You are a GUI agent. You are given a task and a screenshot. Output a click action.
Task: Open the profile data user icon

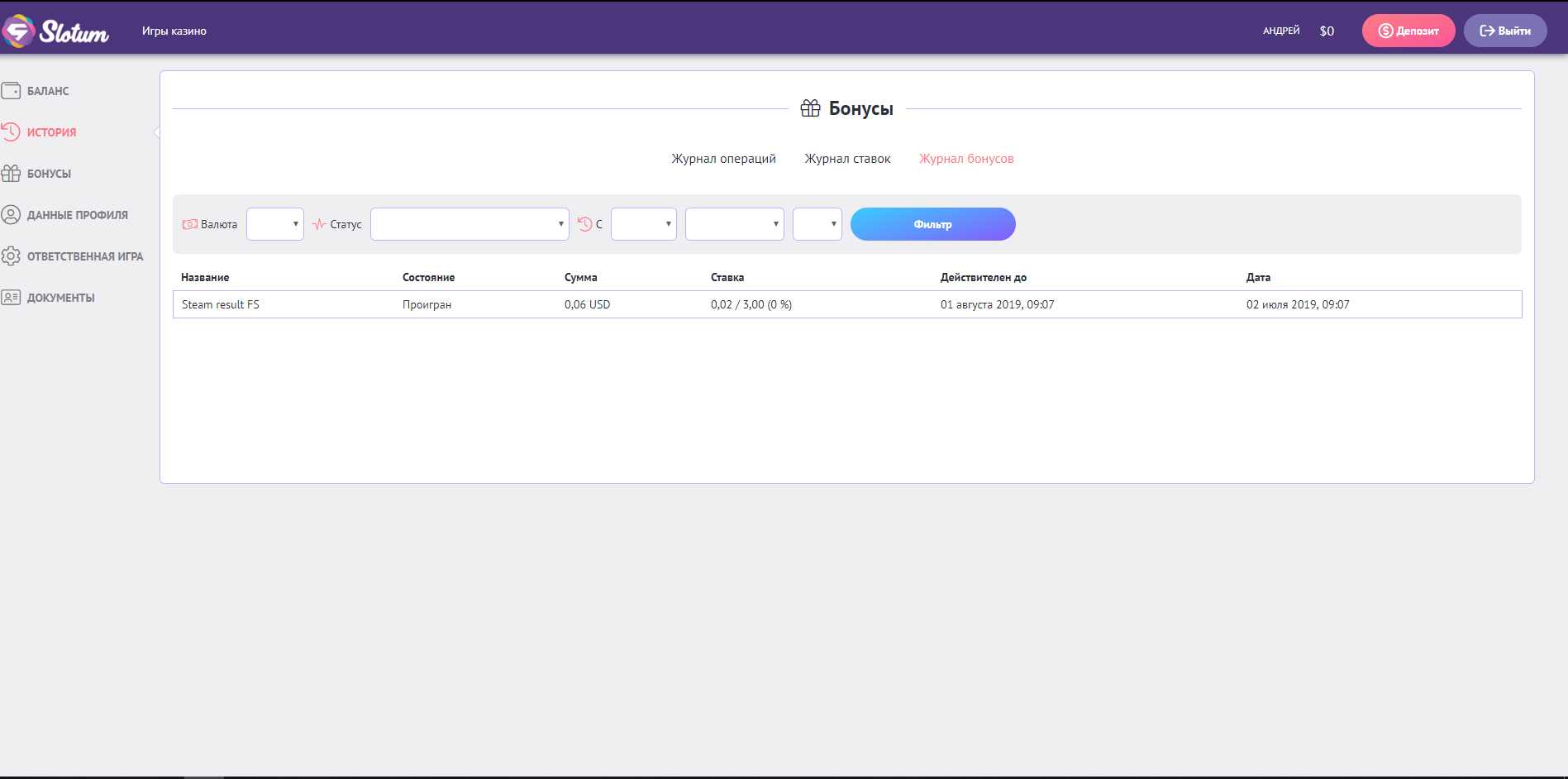pos(11,215)
